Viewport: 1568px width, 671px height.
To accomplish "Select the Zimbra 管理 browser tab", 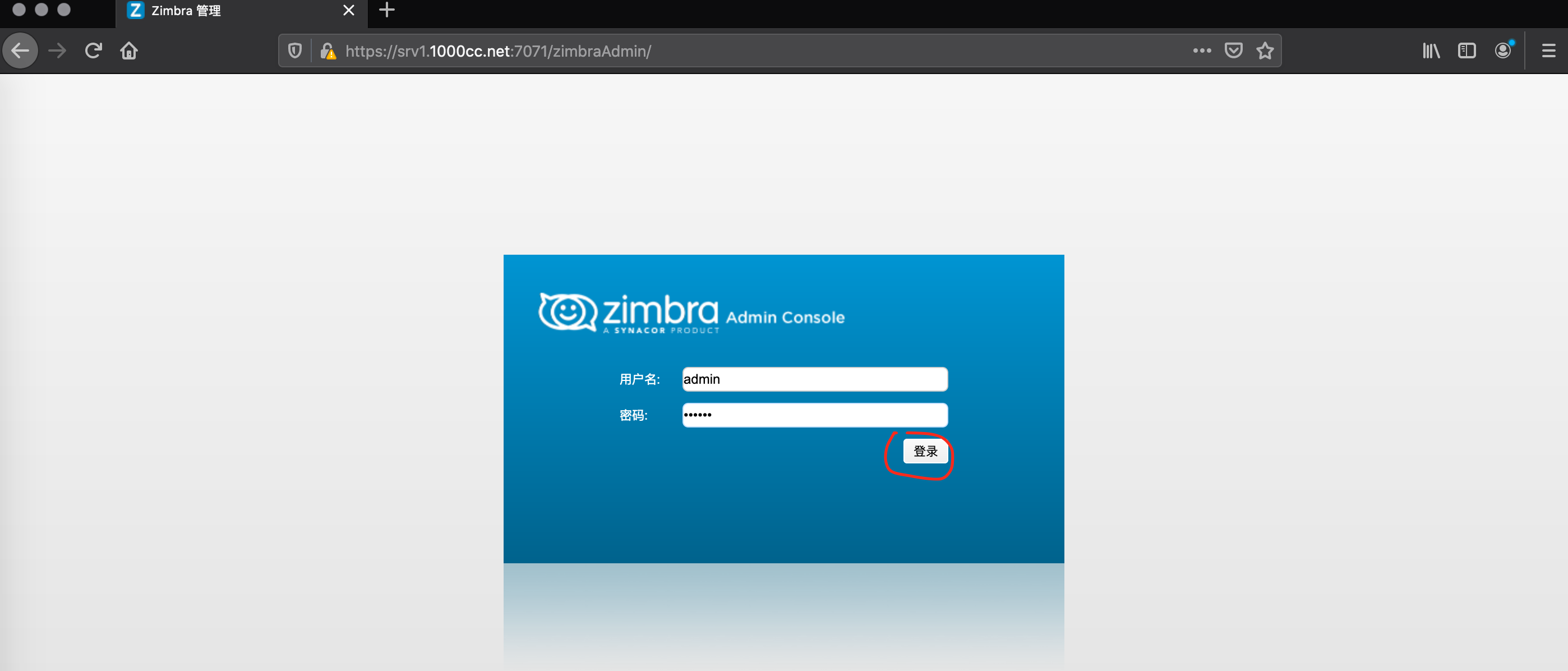I will pyautogui.click(x=241, y=12).
